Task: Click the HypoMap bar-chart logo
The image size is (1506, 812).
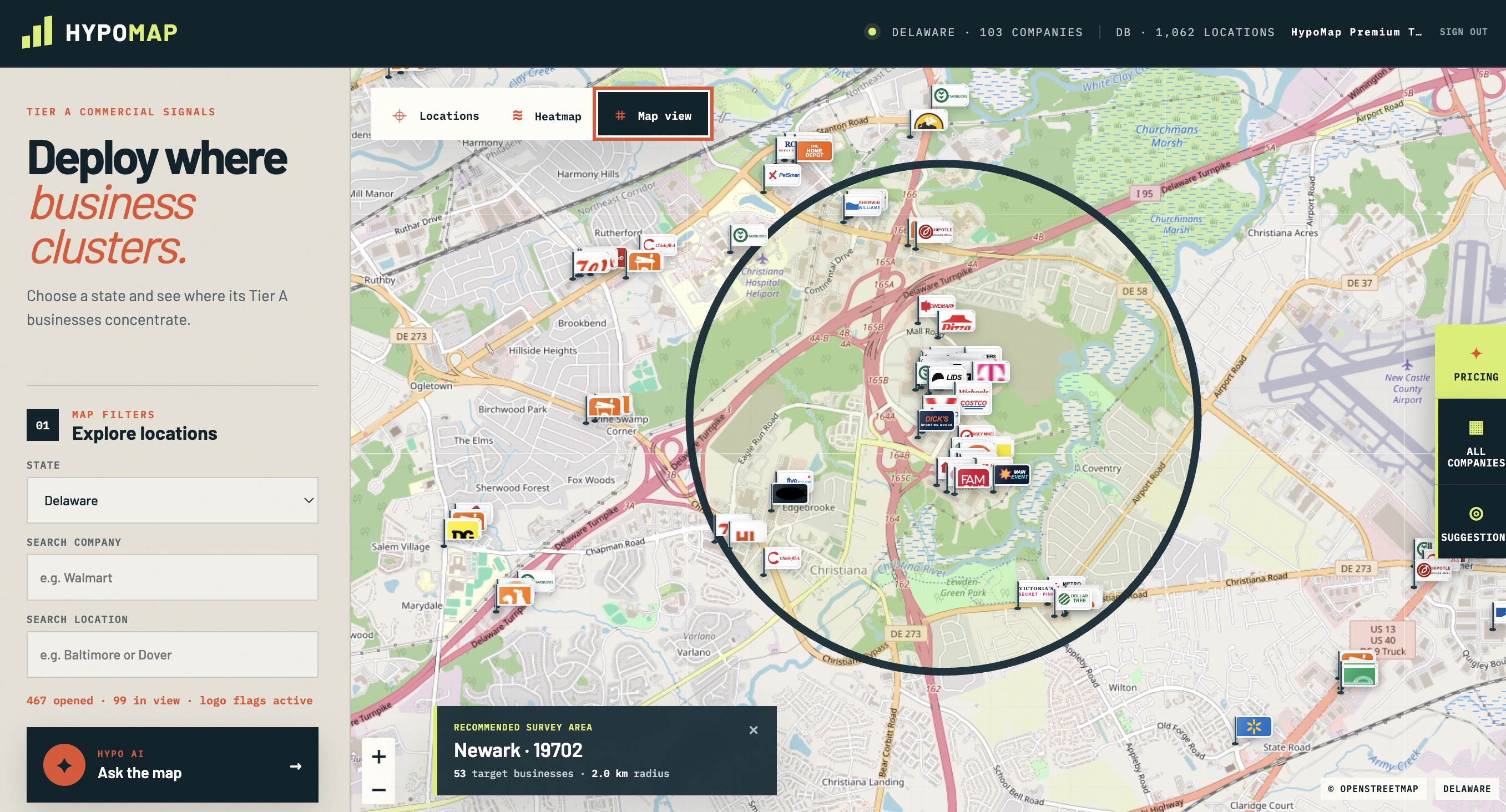Action: [37, 32]
